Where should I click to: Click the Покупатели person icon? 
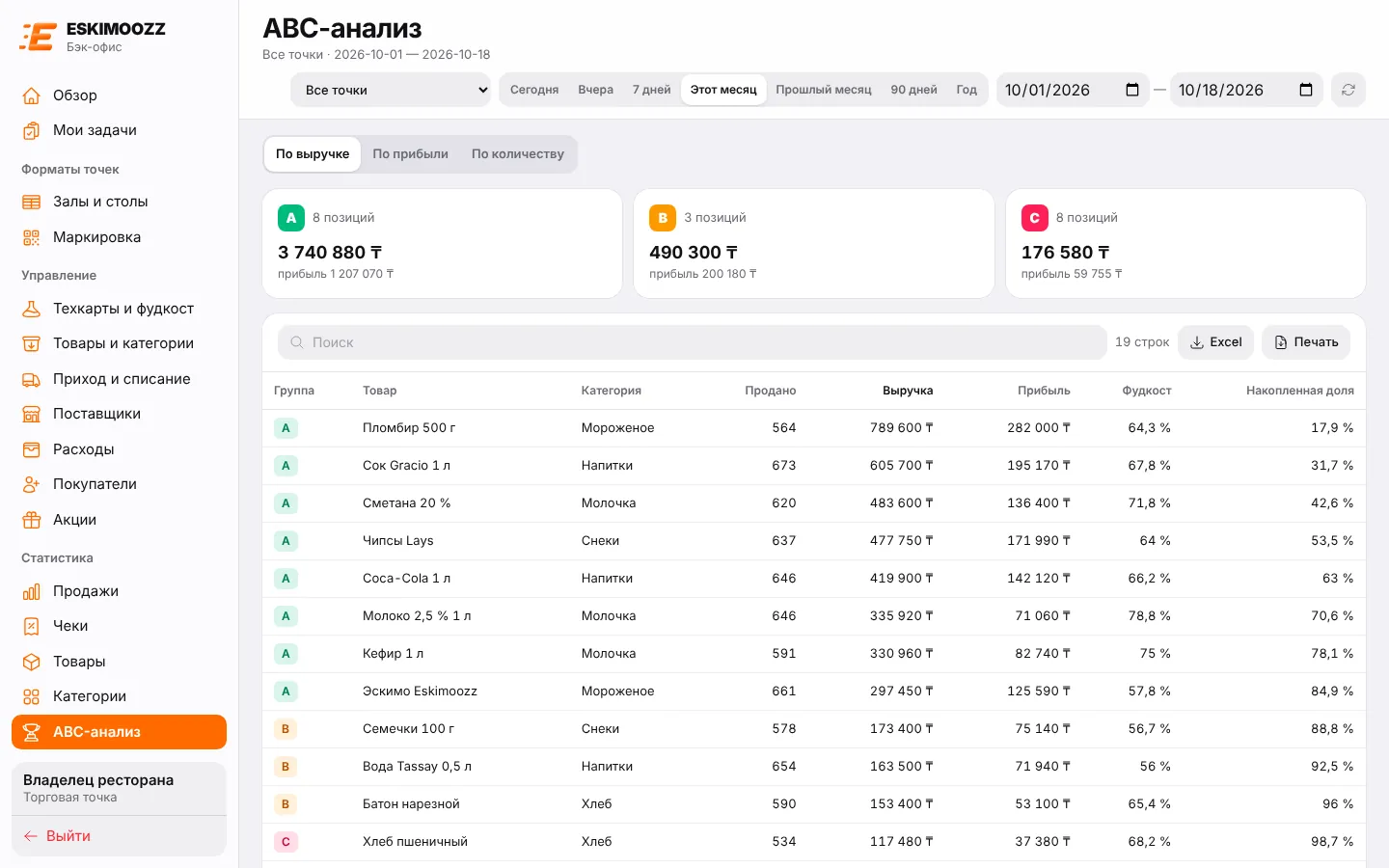click(32, 484)
